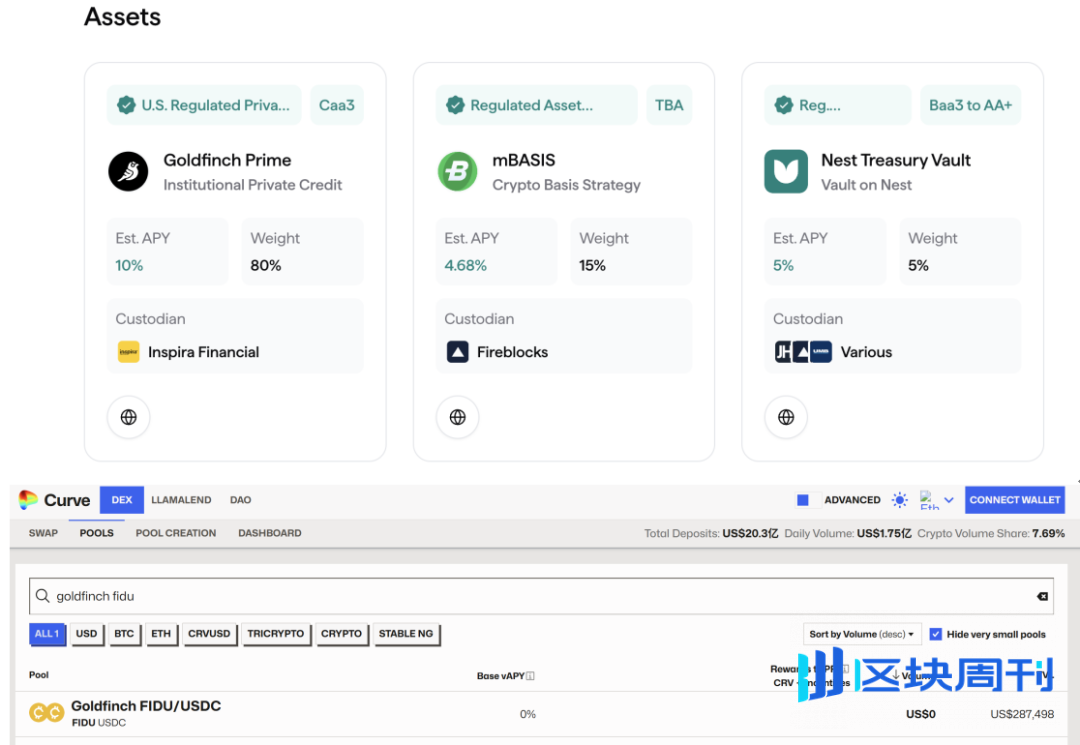Click verified badge on Reg.... tag
This screenshot has height=745, width=1080.
tap(784, 105)
